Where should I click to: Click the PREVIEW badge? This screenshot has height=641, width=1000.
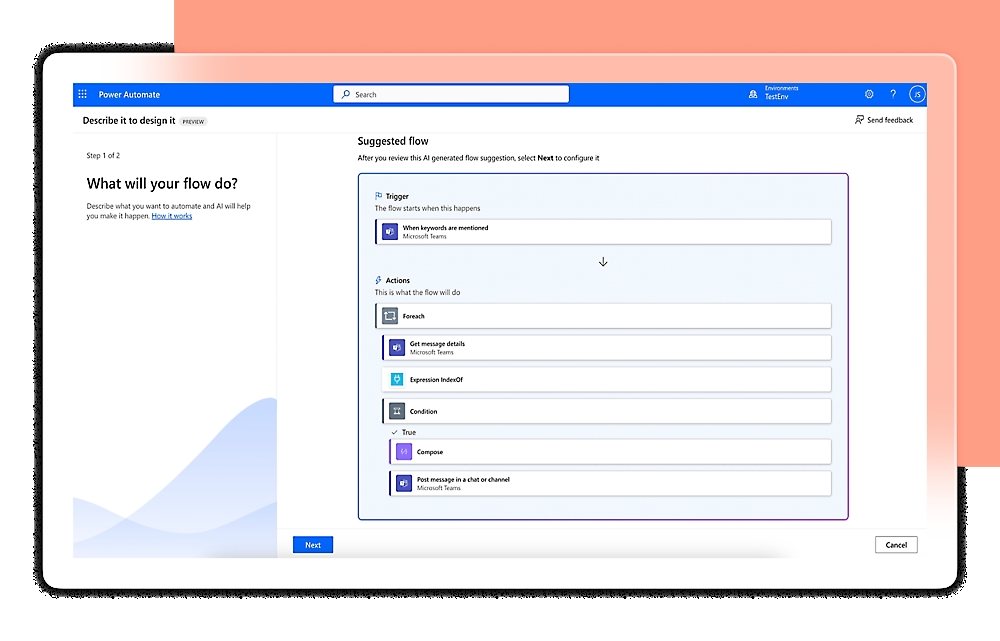coord(193,121)
